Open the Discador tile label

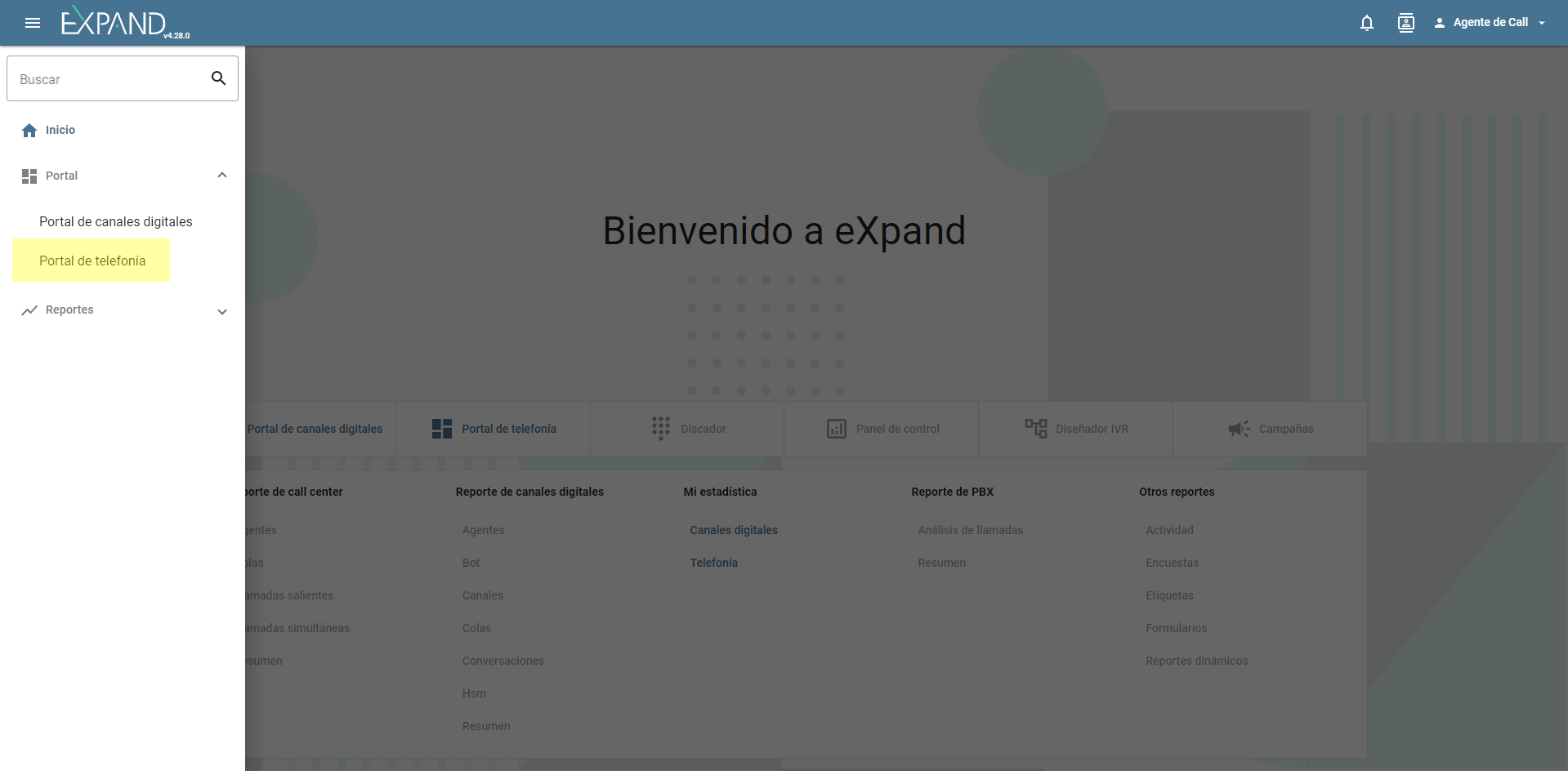coord(704,429)
